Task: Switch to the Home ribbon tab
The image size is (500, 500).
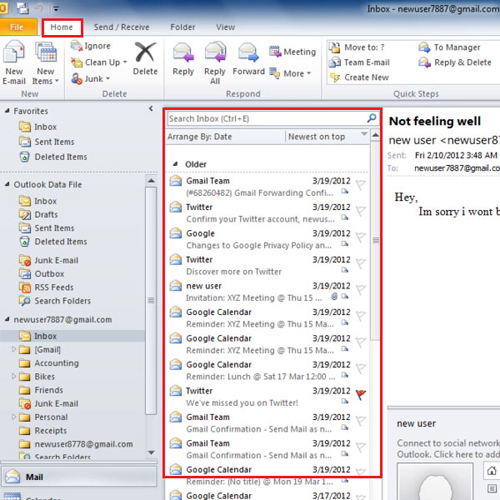Action: click(62, 27)
